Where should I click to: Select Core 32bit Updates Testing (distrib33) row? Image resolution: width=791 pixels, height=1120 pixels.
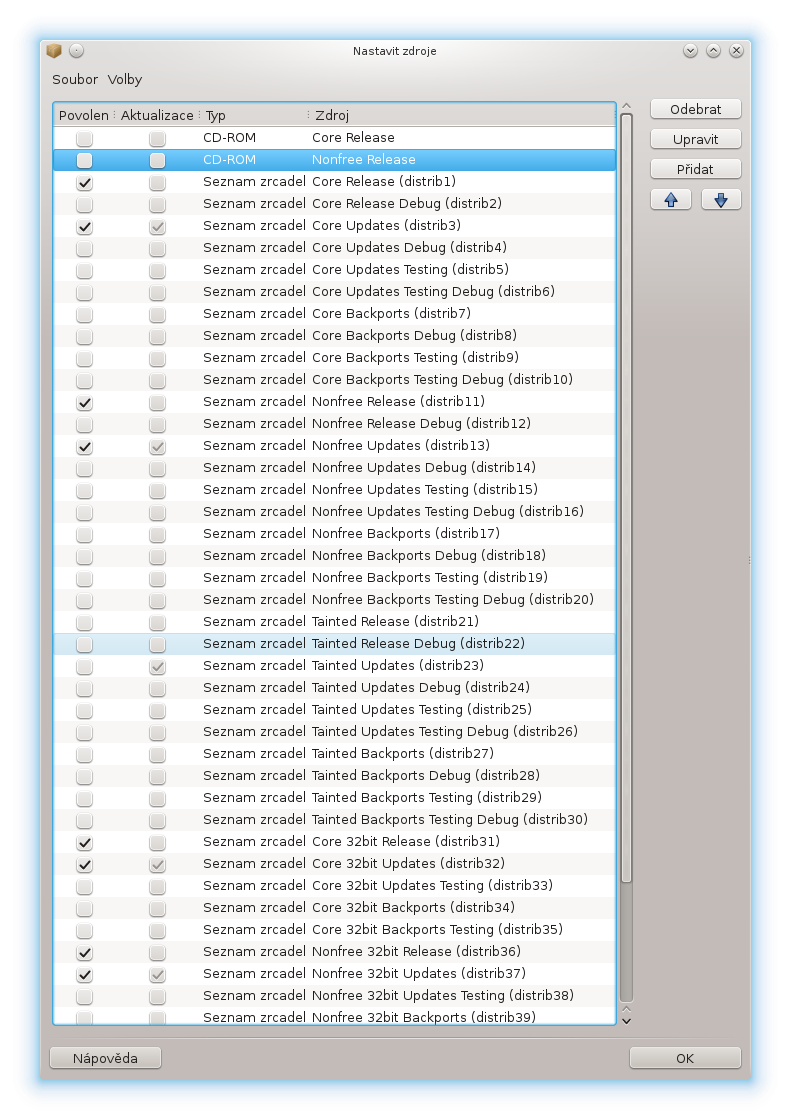pyautogui.click(x=334, y=886)
